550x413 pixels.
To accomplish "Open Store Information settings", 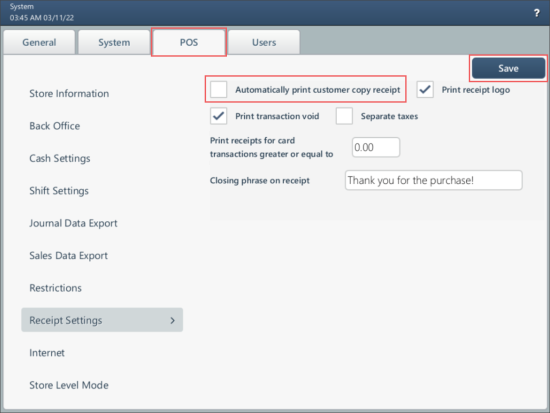I will (69, 94).
